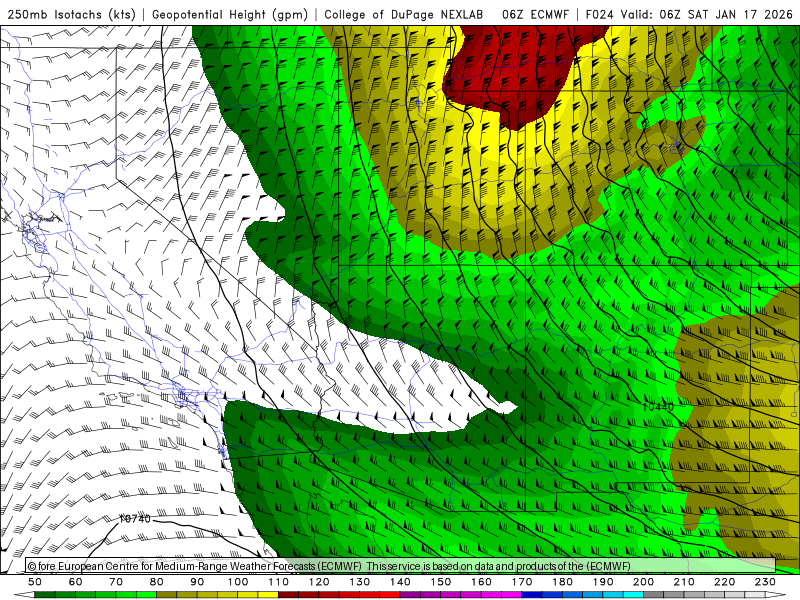Click the "F024" forecast hour label

[x=599, y=14]
